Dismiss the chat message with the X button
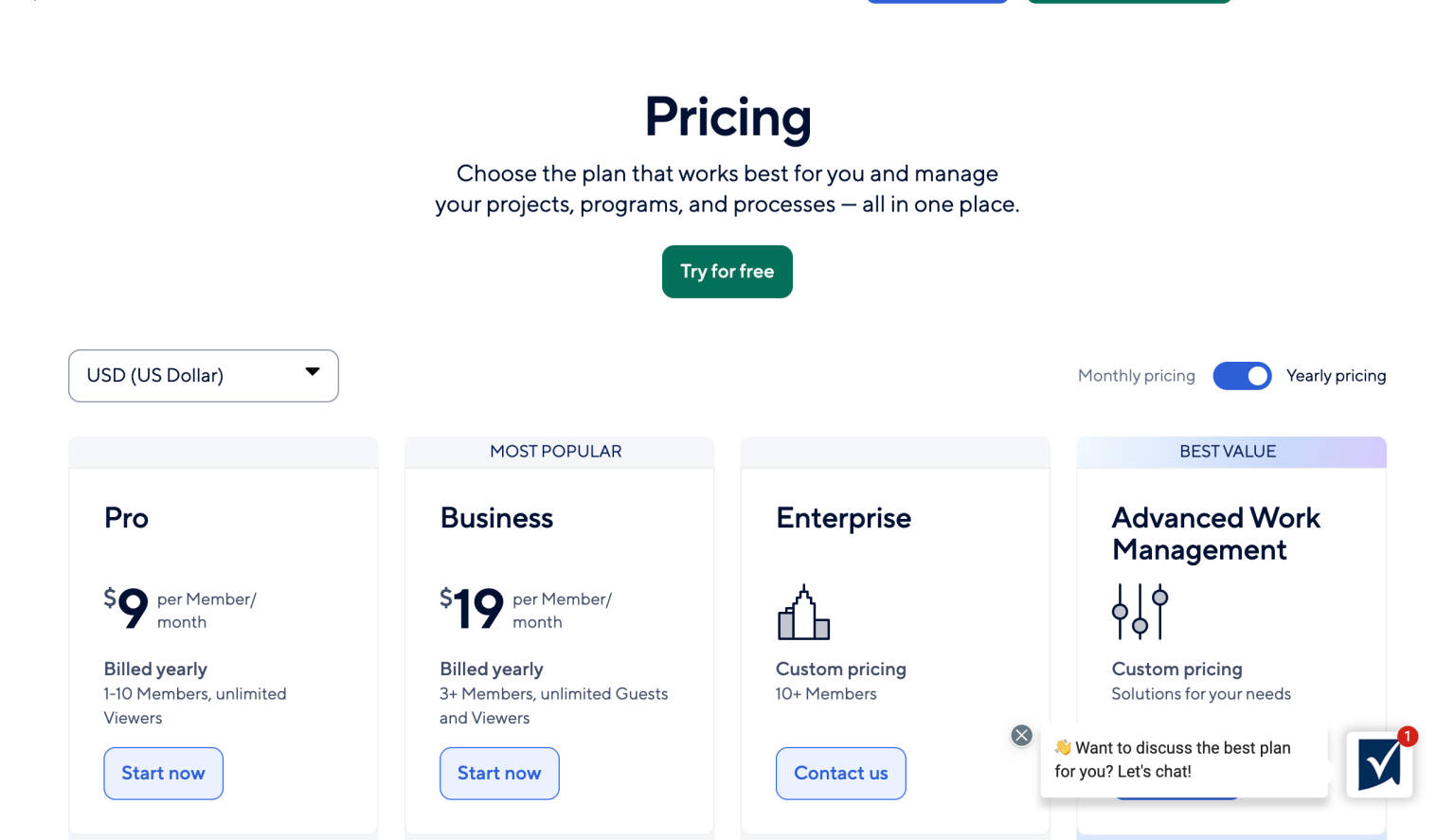 (x=1021, y=735)
